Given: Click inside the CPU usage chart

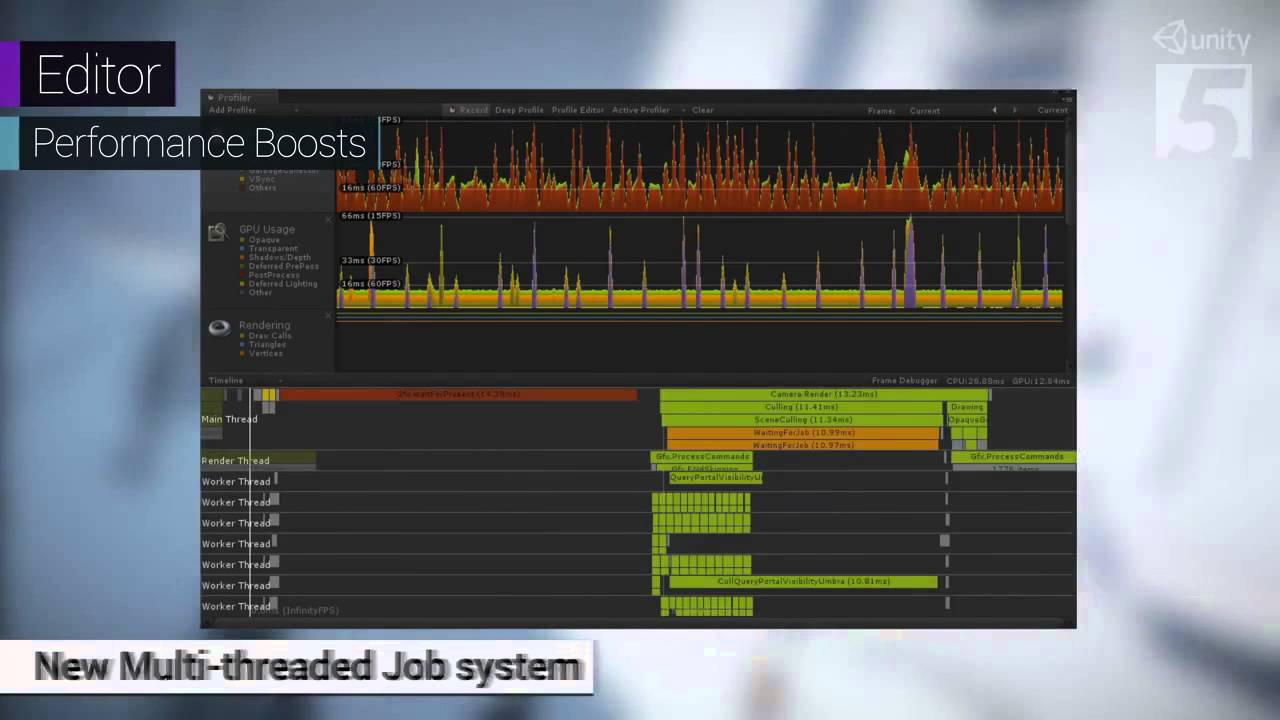Looking at the screenshot, I should pyautogui.click(x=700, y=166).
